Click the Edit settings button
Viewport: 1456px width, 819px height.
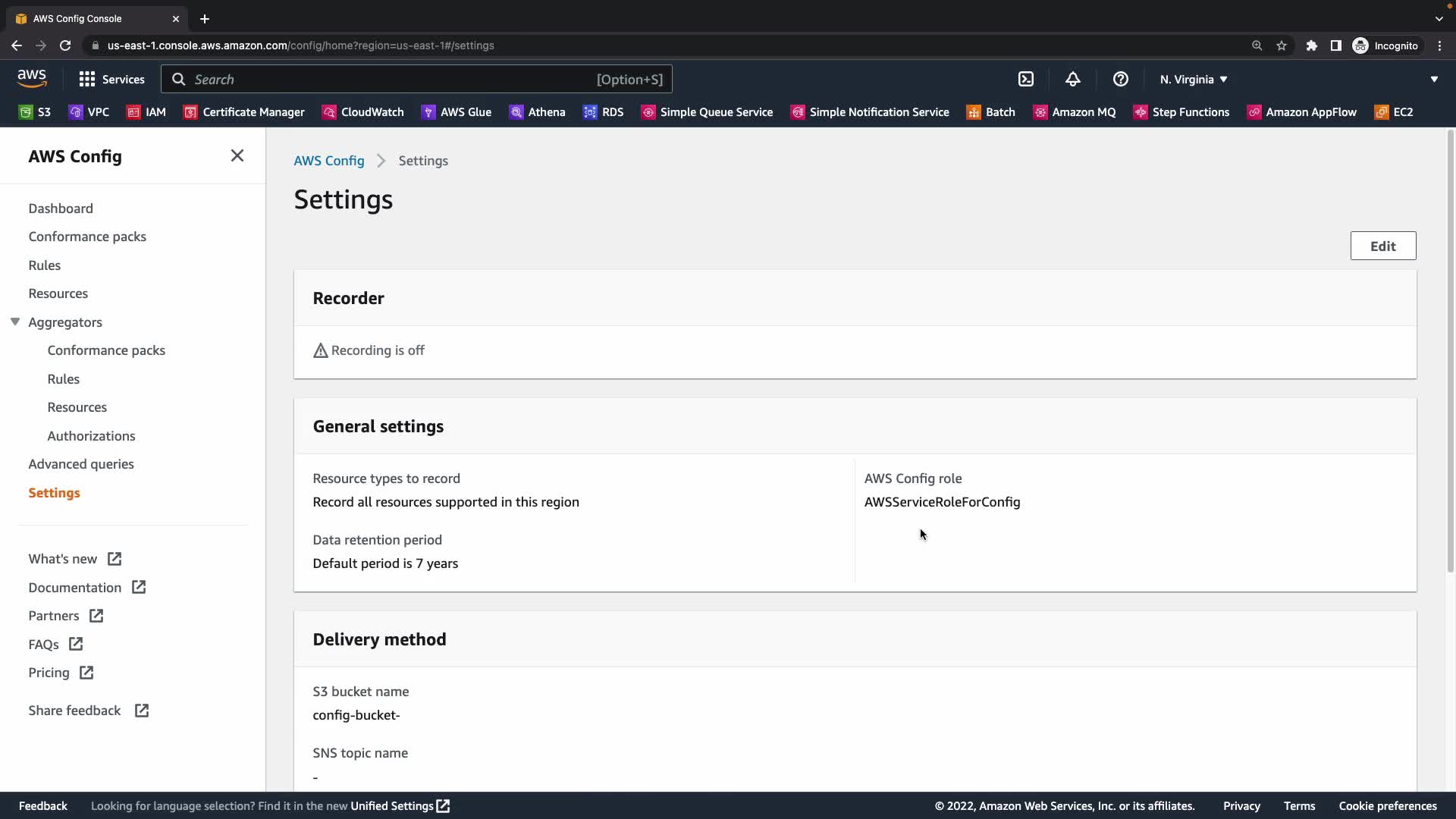(x=1382, y=246)
